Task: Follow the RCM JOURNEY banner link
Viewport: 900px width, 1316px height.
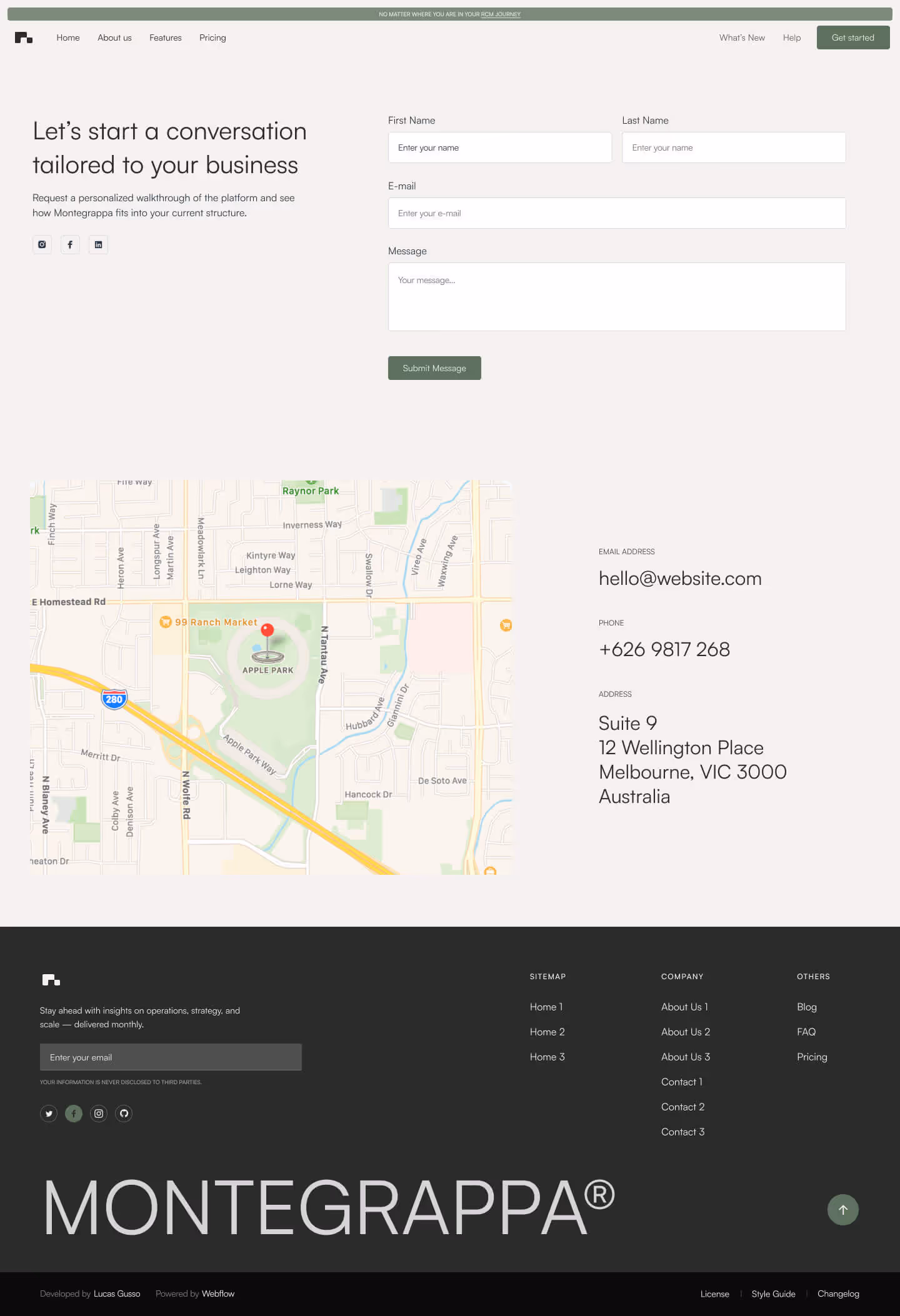Action: pyautogui.click(x=501, y=14)
